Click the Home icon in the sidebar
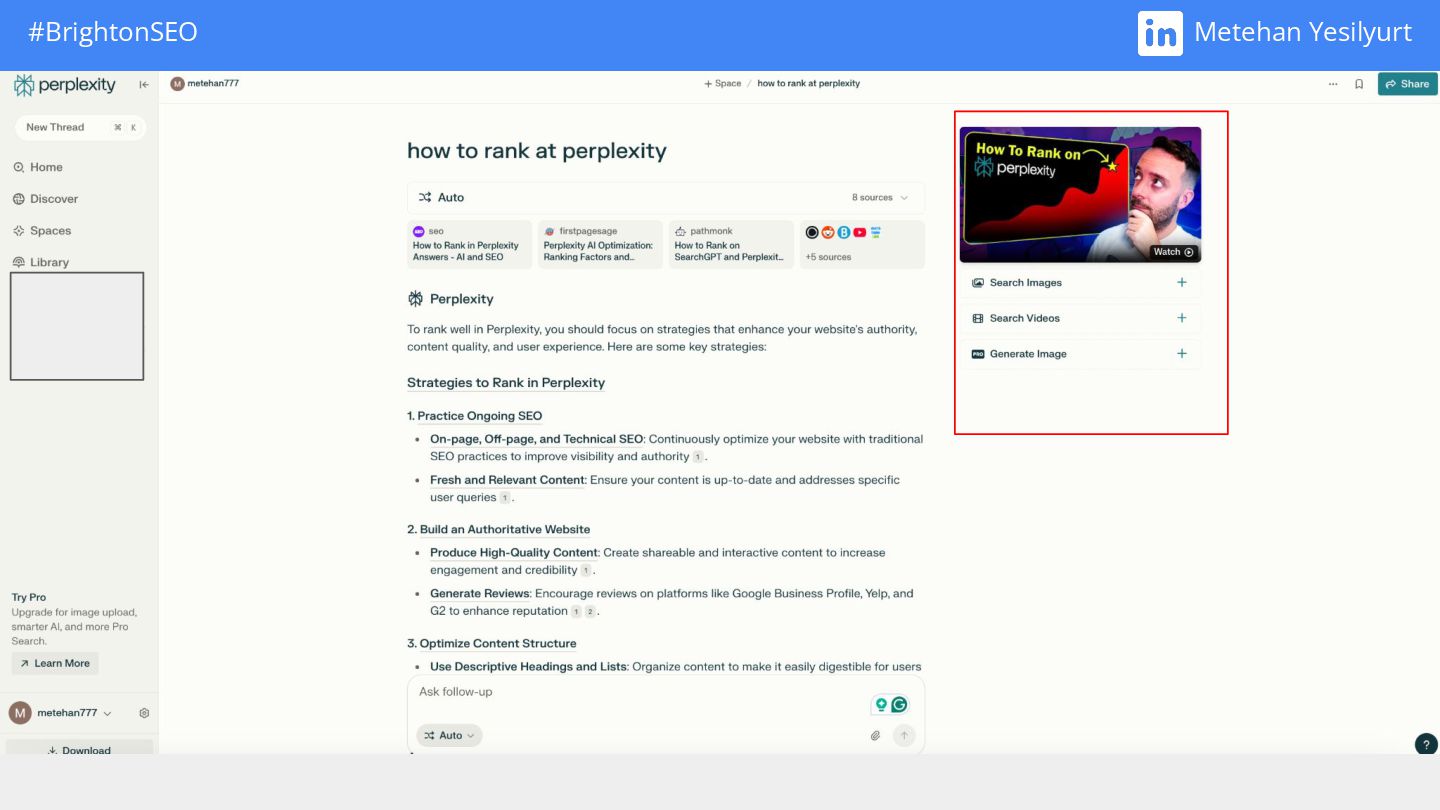The width and height of the screenshot is (1440, 810). click(18, 167)
